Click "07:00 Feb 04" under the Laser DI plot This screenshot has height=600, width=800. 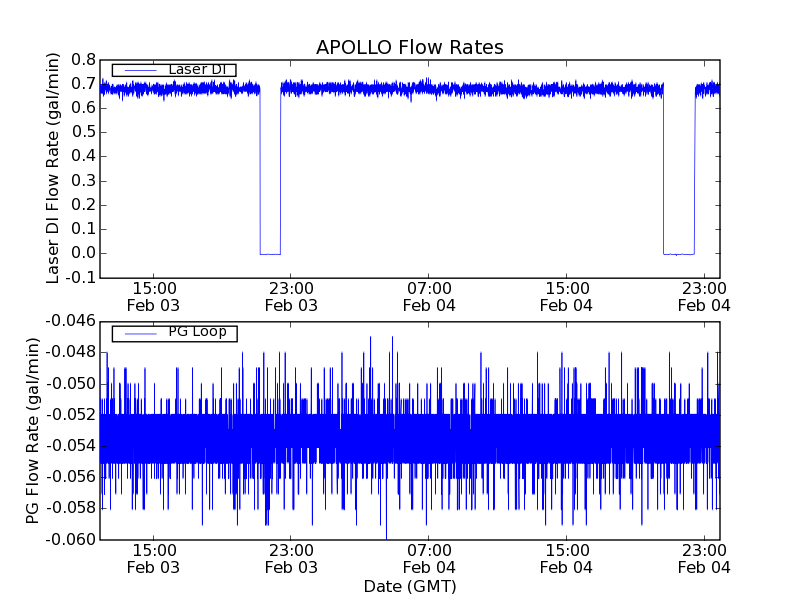click(429, 297)
